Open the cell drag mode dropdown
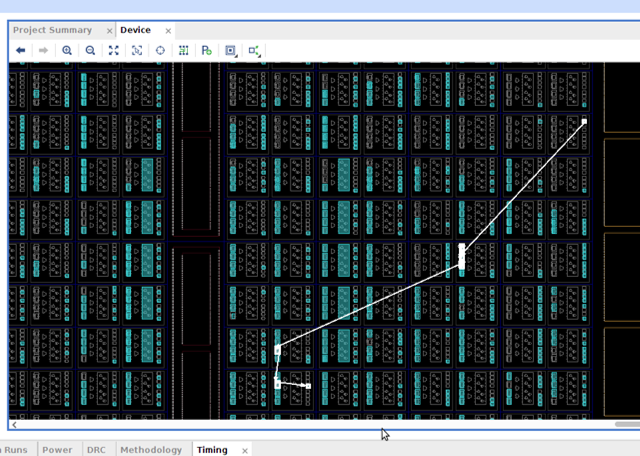The height and width of the screenshot is (456, 640). 231,51
